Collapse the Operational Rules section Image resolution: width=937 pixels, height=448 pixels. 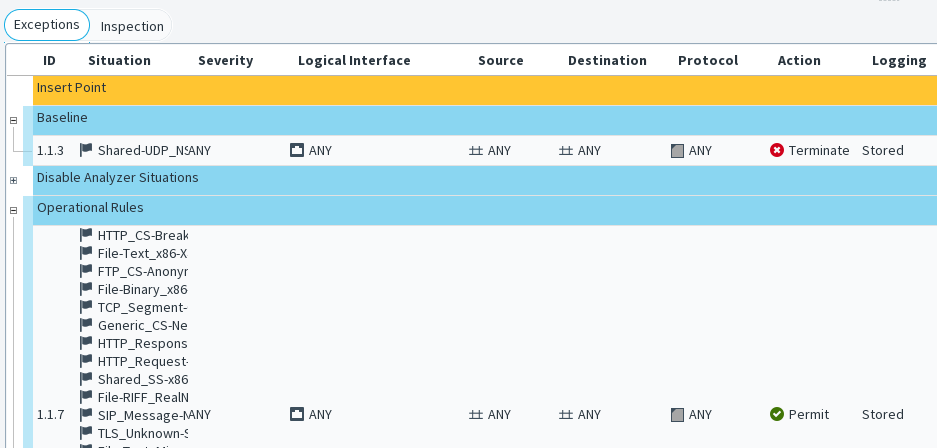point(14,210)
